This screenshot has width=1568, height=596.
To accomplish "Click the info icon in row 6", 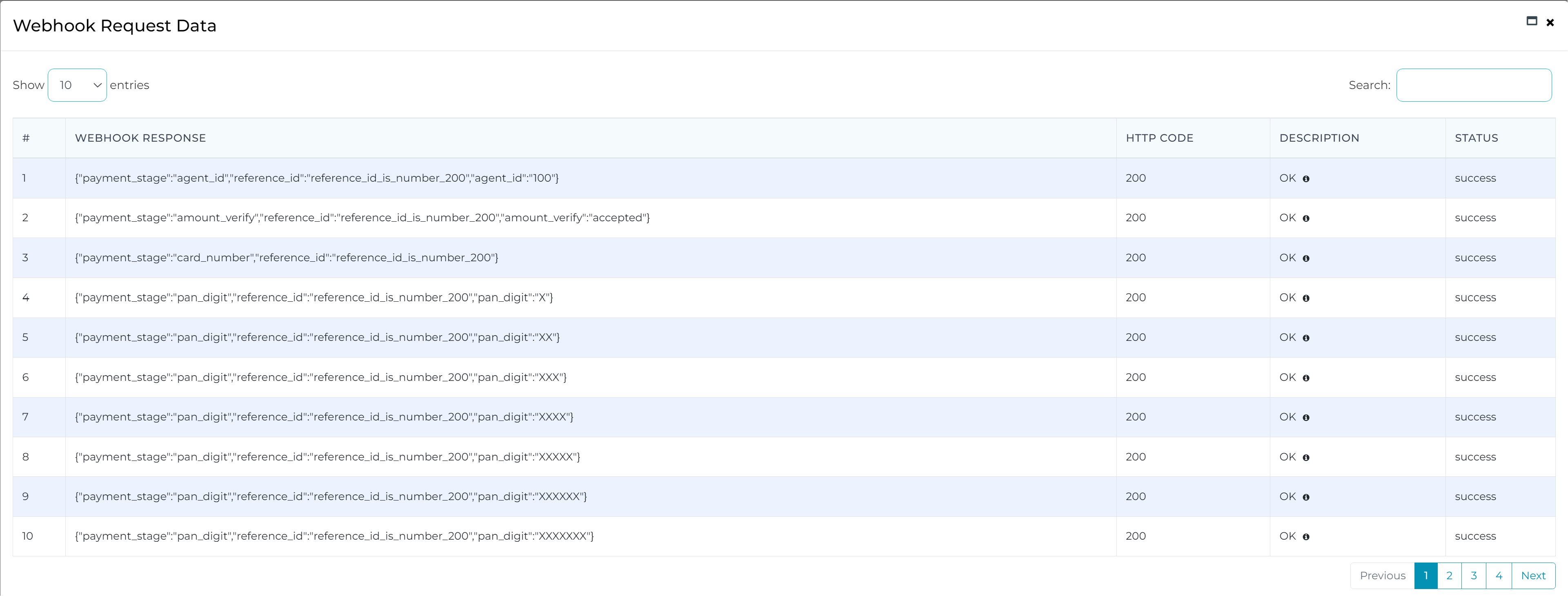I will (x=1306, y=378).
